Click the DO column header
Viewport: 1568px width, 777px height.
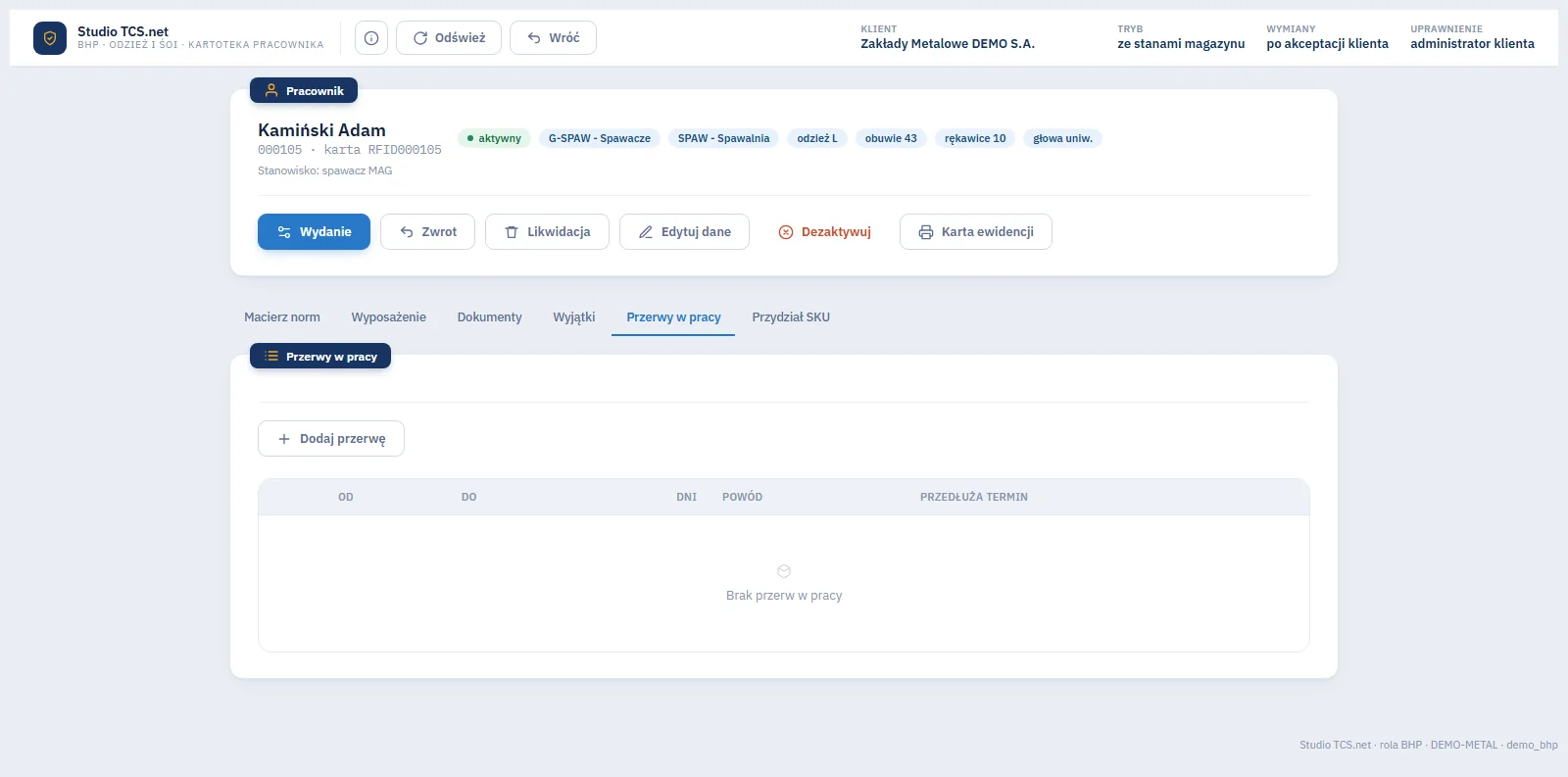tap(469, 498)
